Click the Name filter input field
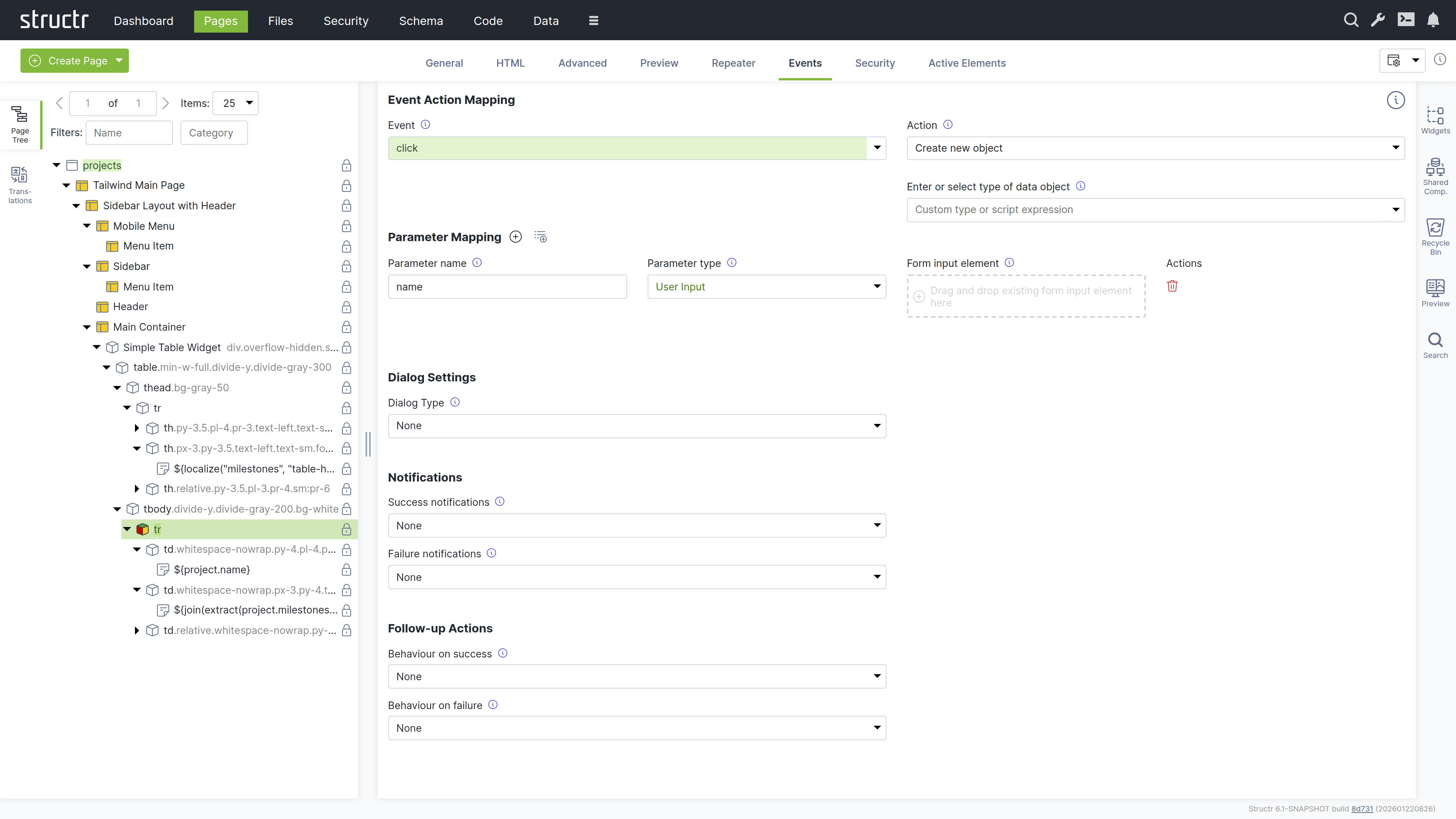1456x819 pixels. 129,132
